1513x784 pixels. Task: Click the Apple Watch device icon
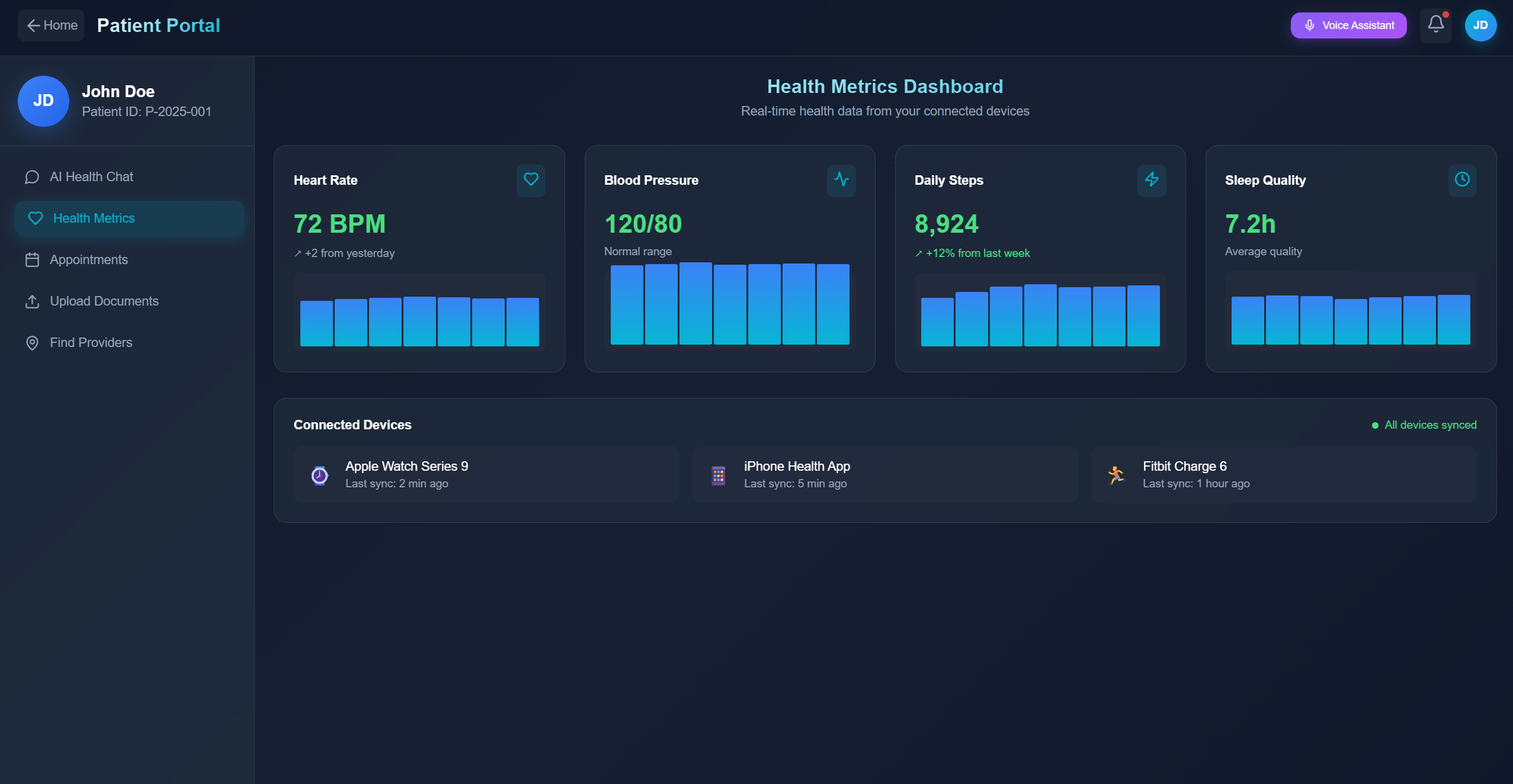pyautogui.click(x=319, y=475)
